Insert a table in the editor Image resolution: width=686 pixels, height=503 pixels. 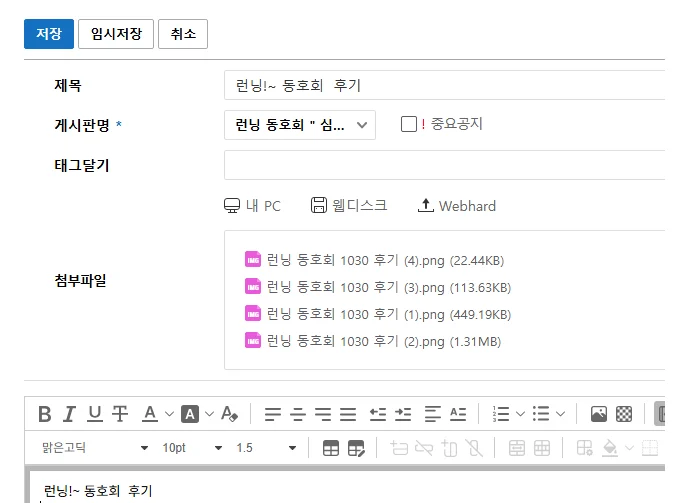coord(331,448)
